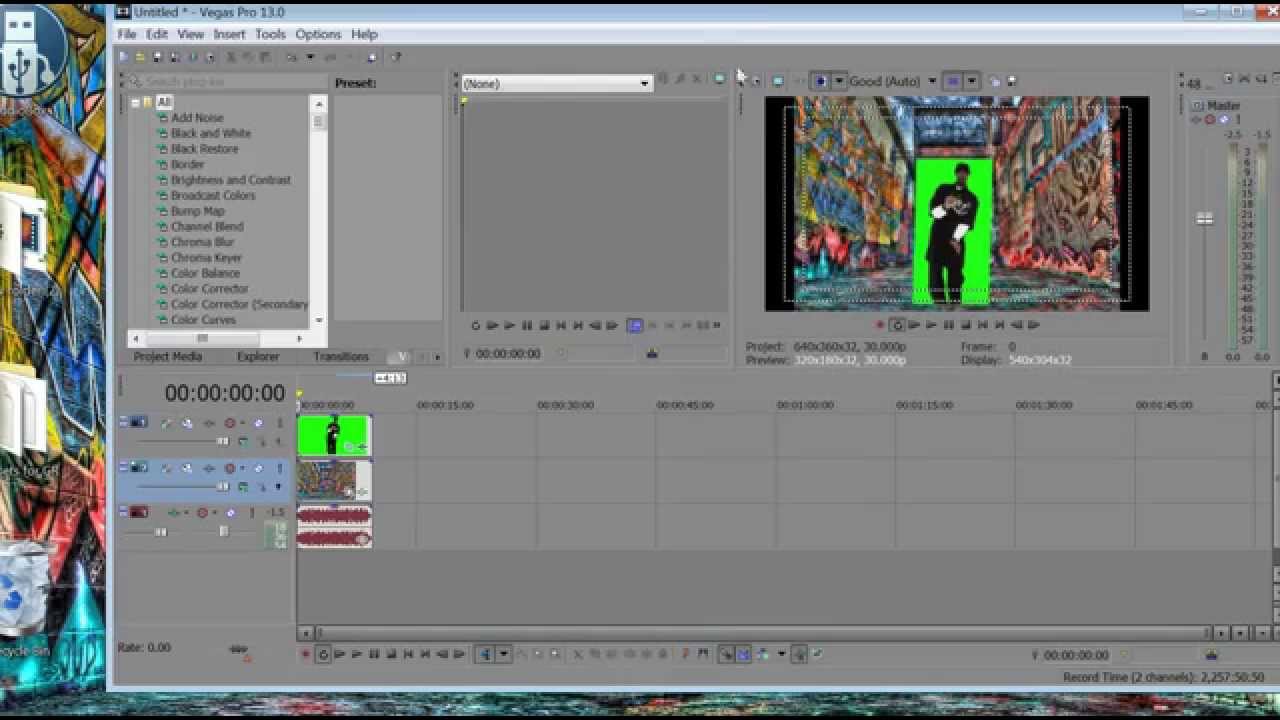Click Preview on External Monitor icon
Screen dimensions: 1280x720
click(x=777, y=81)
